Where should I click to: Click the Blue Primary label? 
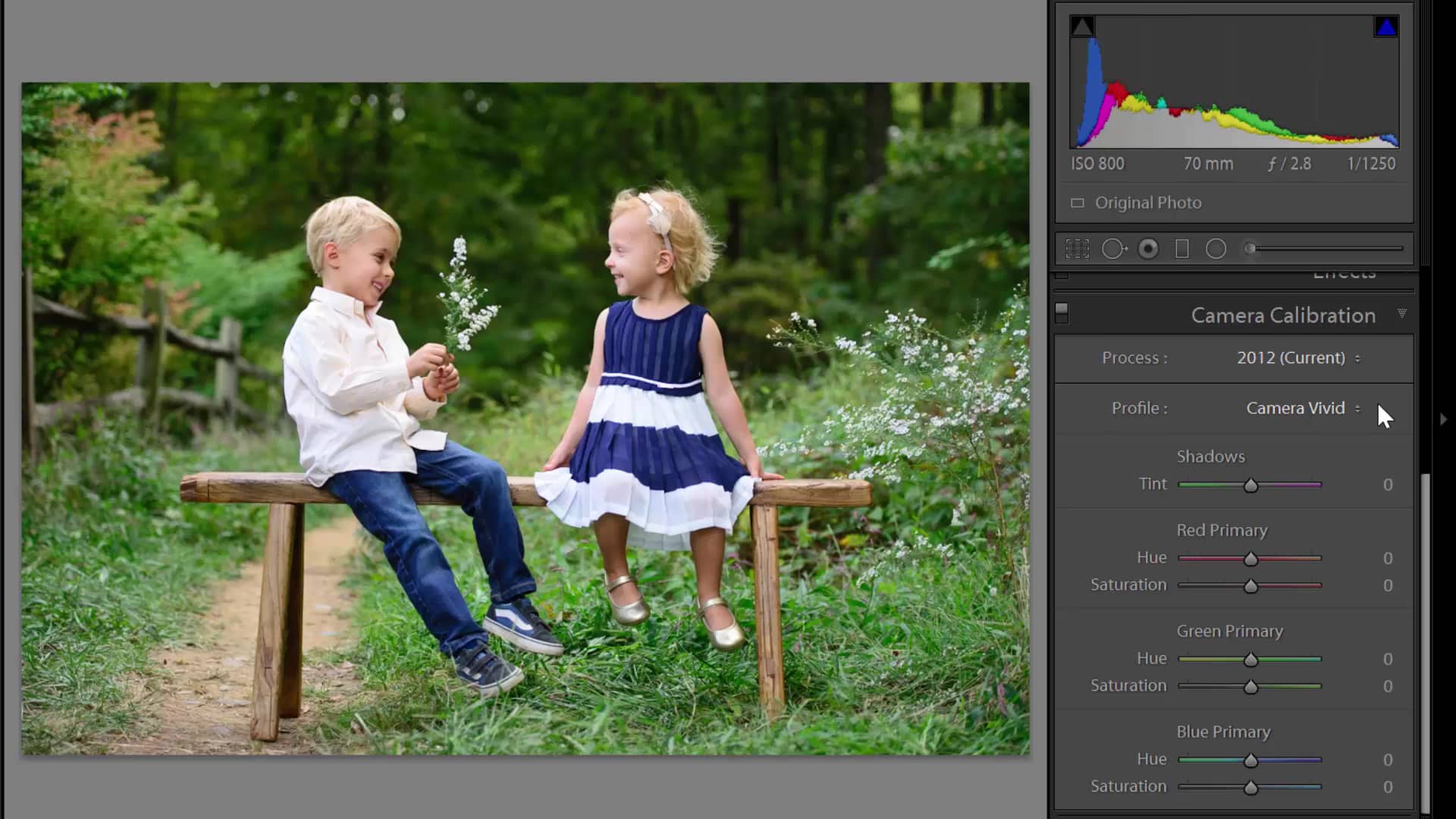(x=1223, y=732)
